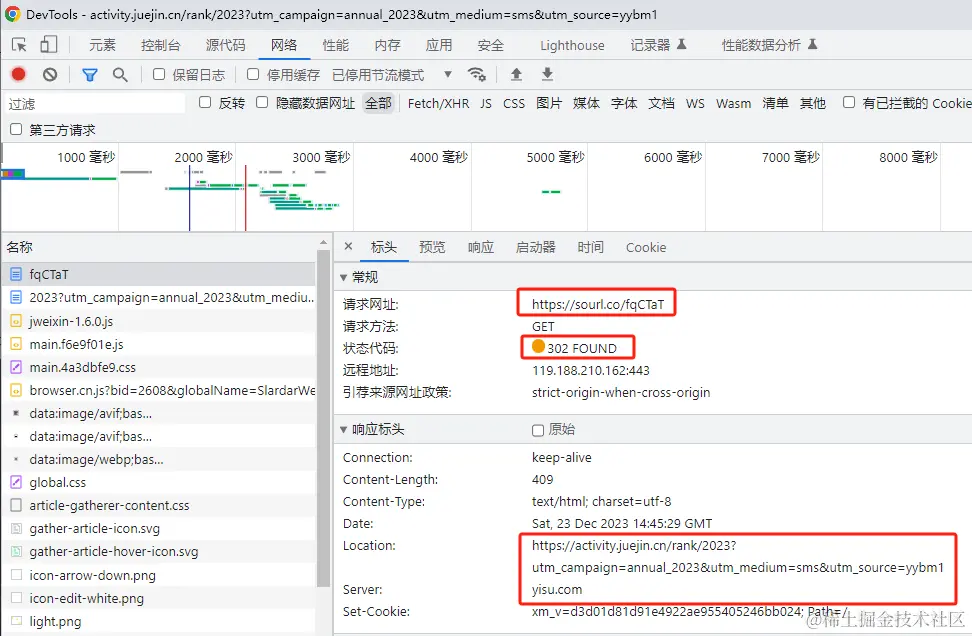Toggle the filter funnel icon
972x636 pixels.
coord(90,75)
